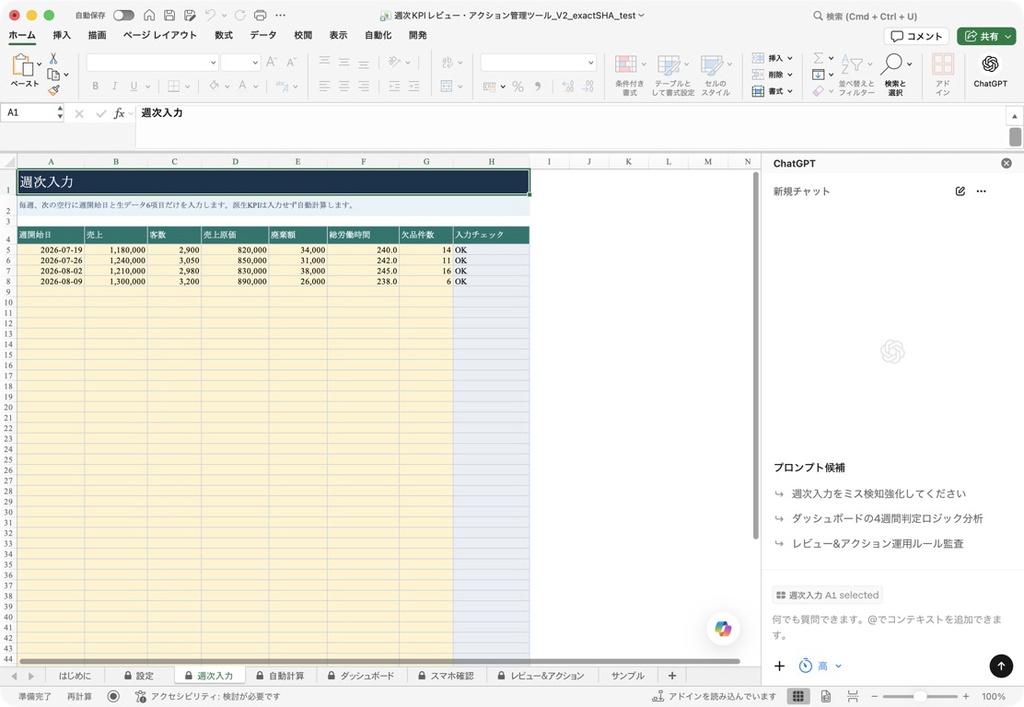The width and height of the screenshot is (1024, 707).
Task: Select prompt ダッシュボードの4週間判定ロジック分析
Action: [x=887, y=518]
